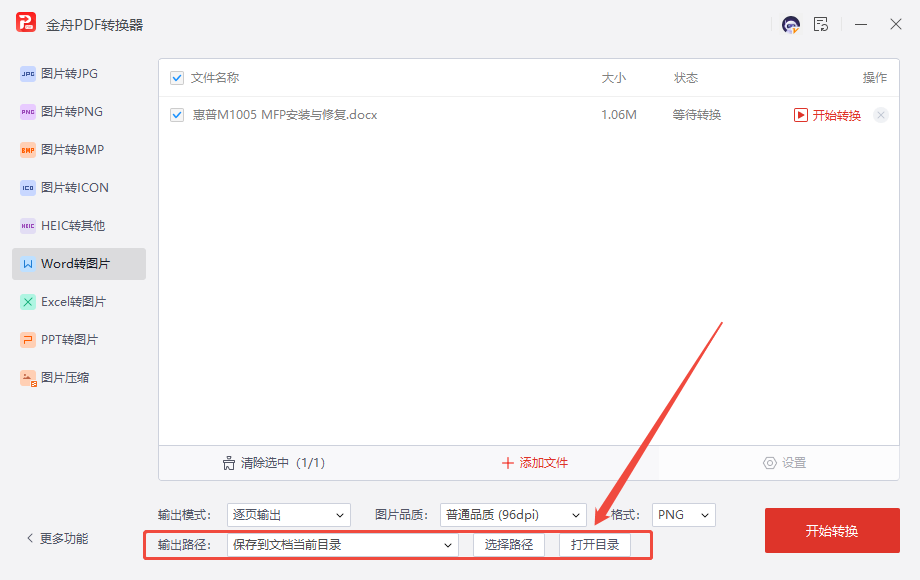Open the 图片品质 普通品质 dropdown
The height and width of the screenshot is (580, 920).
(x=513, y=515)
